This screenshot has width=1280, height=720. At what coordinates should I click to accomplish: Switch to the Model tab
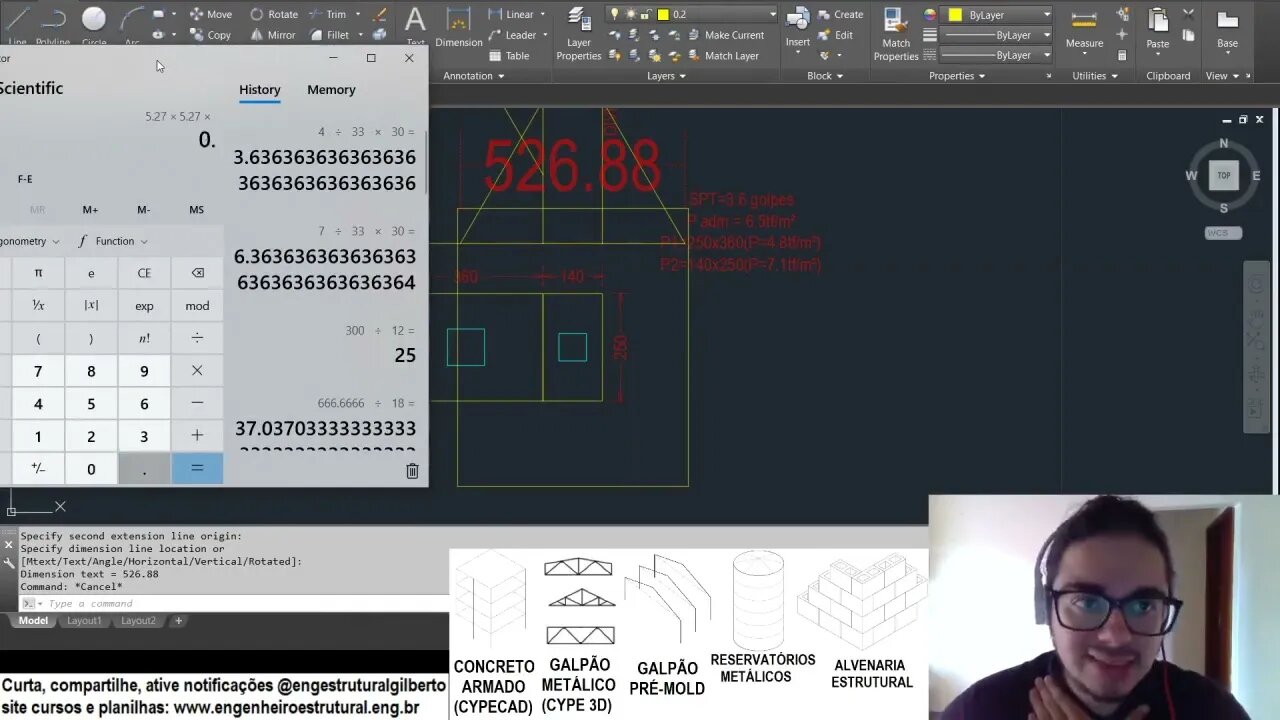33,621
